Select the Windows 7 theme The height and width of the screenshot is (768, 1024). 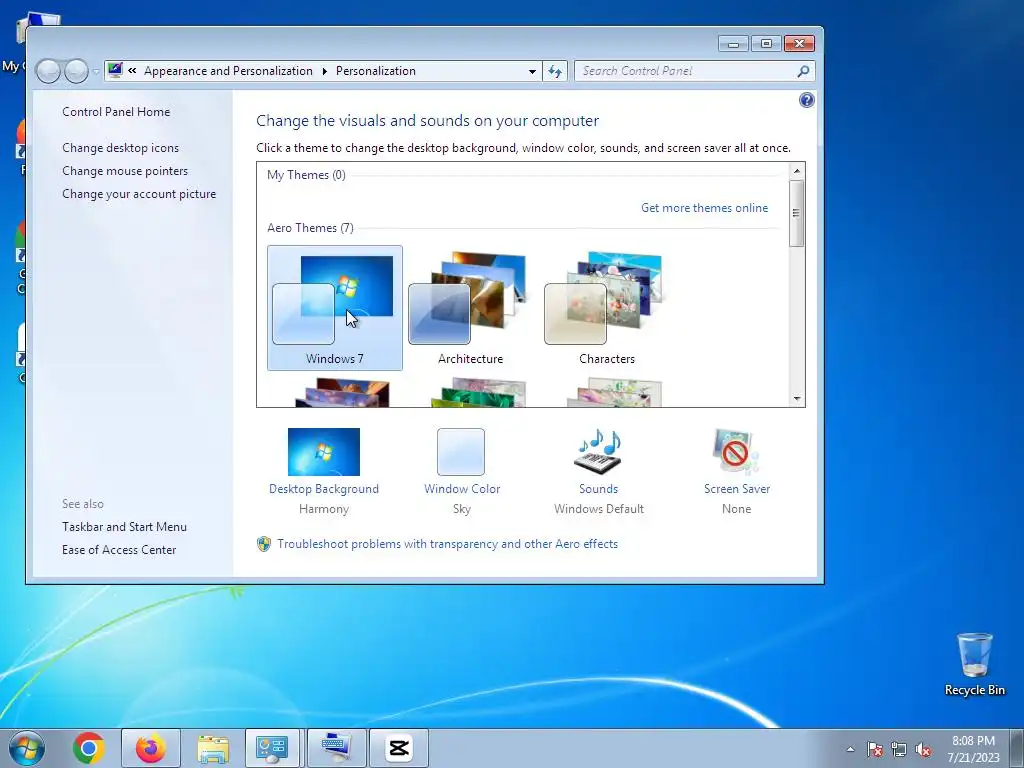334,308
